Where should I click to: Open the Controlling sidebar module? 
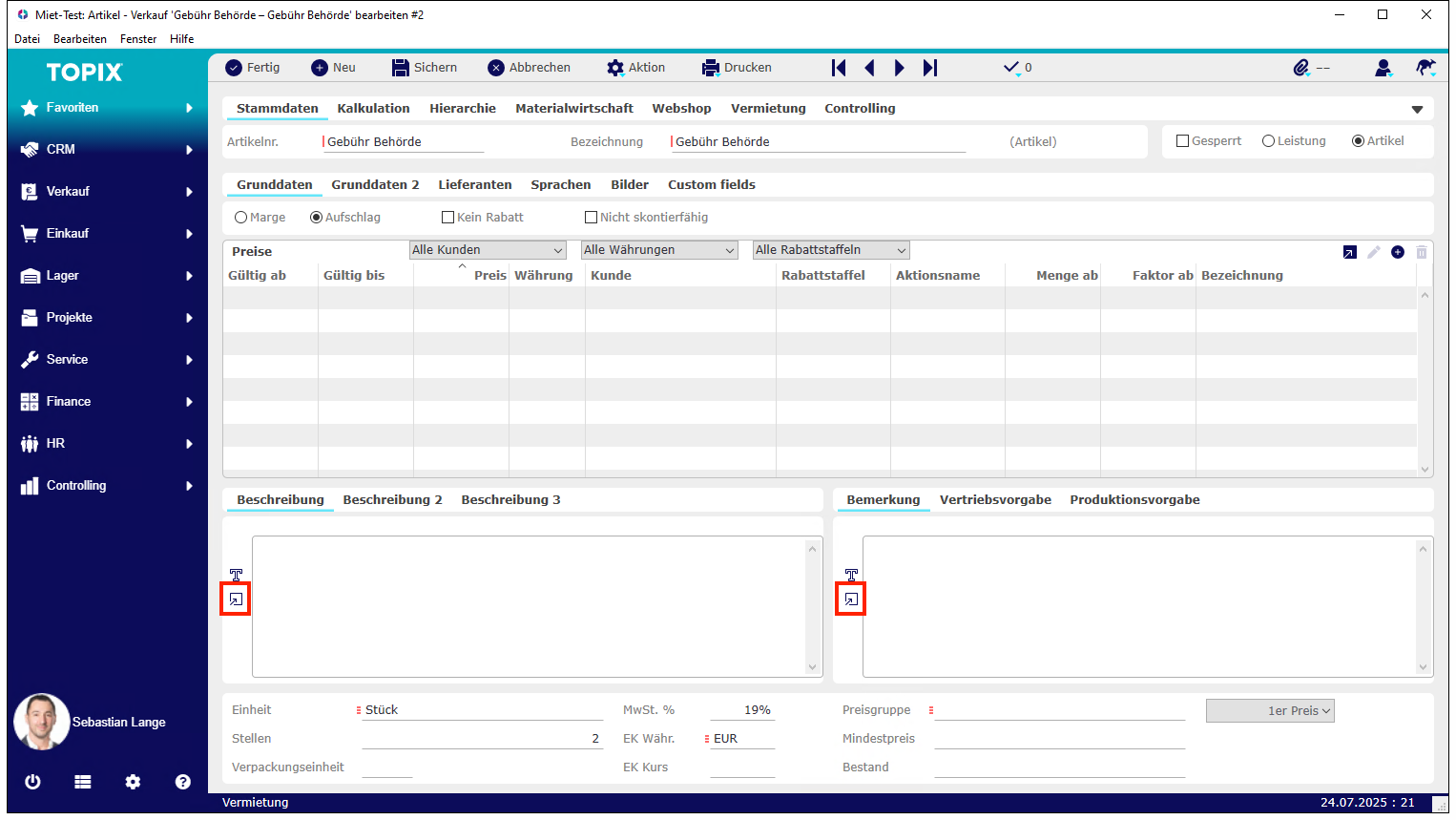[107, 486]
